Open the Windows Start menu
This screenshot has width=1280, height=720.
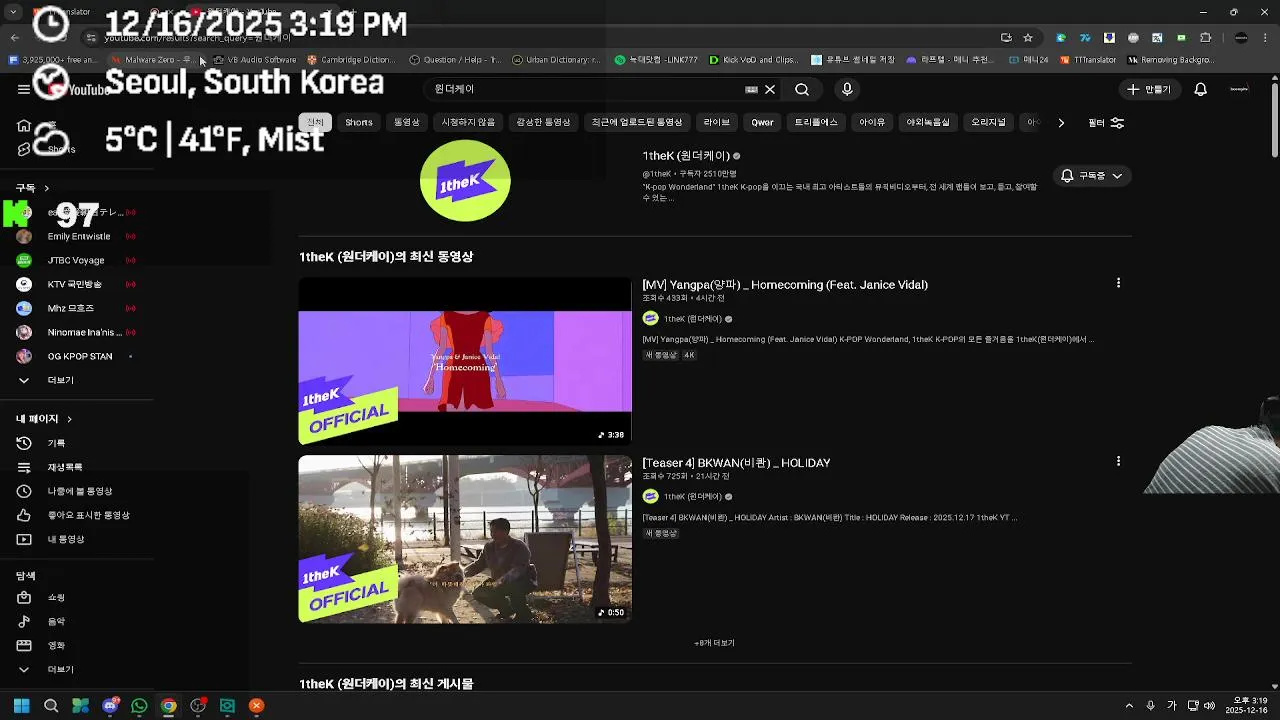point(21,706)
